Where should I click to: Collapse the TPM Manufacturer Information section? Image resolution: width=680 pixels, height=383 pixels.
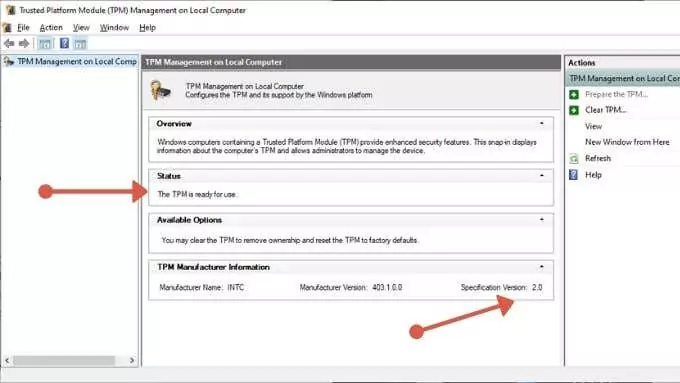pyautogui.click(x=542, y=267)
